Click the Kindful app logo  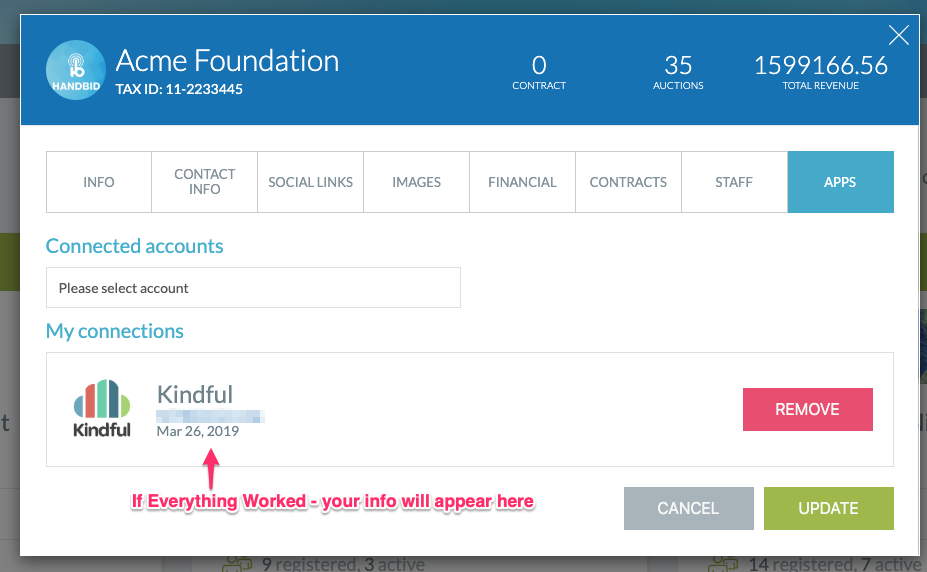[x=102, y=408]
